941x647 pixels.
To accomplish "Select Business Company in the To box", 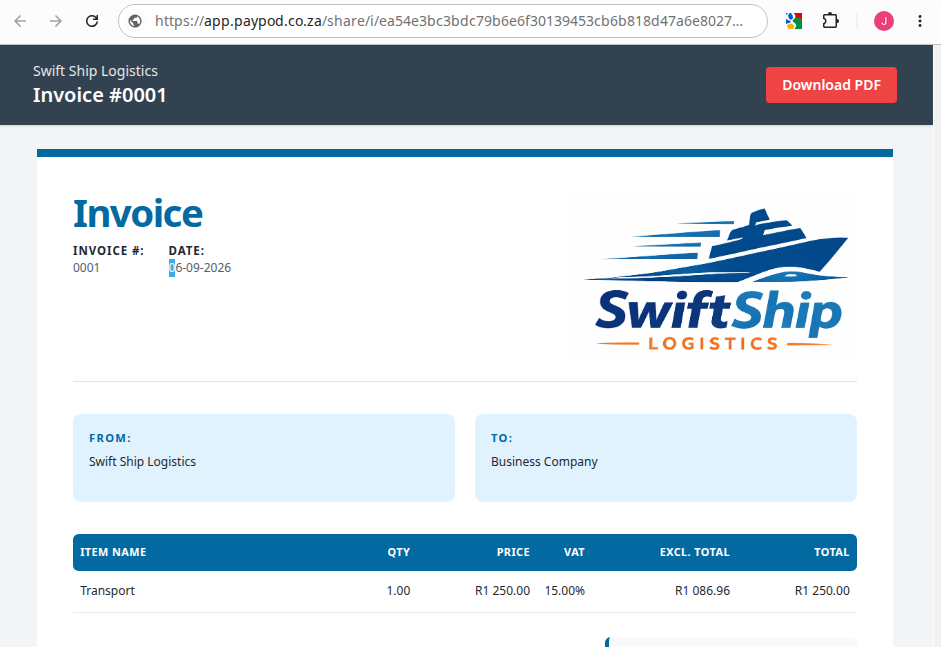I will pos(544,462).
